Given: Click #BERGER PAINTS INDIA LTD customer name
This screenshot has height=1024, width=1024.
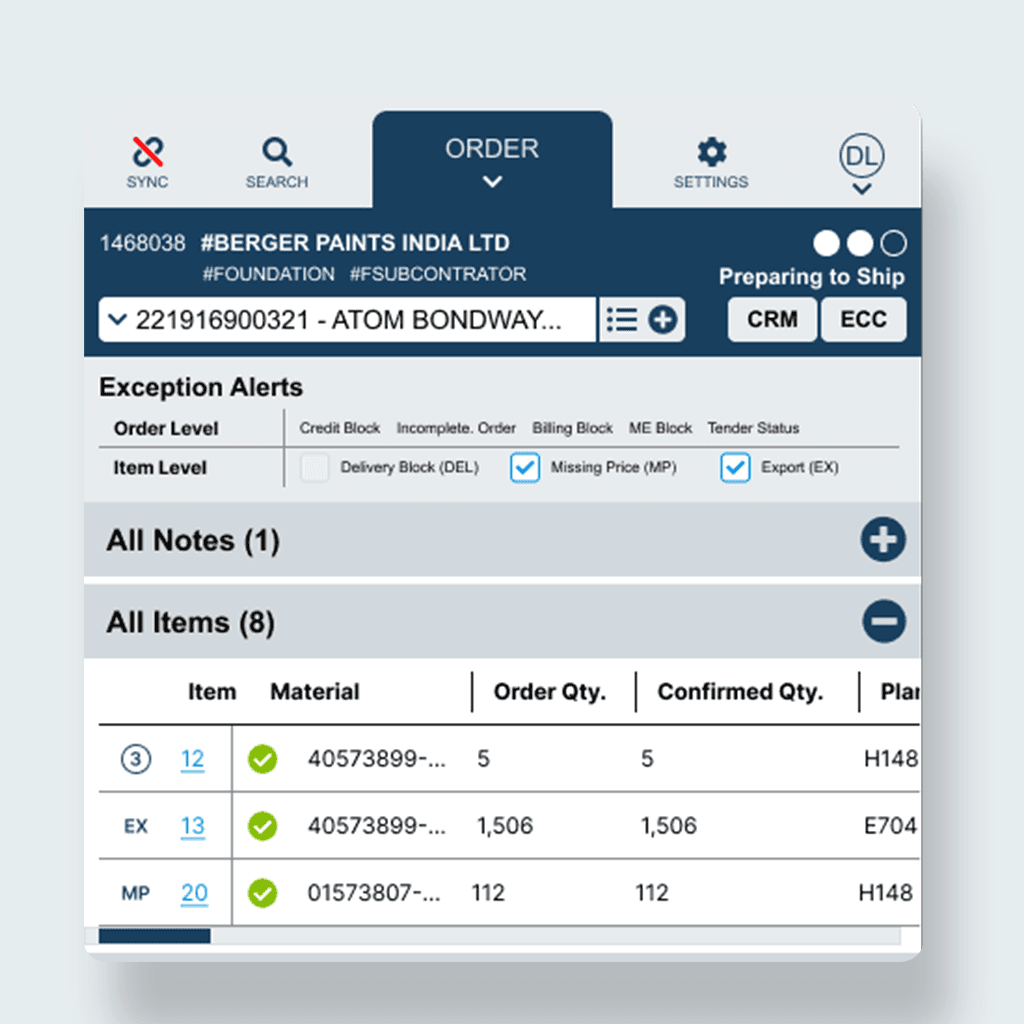Looking at the screenshot, I should 355,243.
